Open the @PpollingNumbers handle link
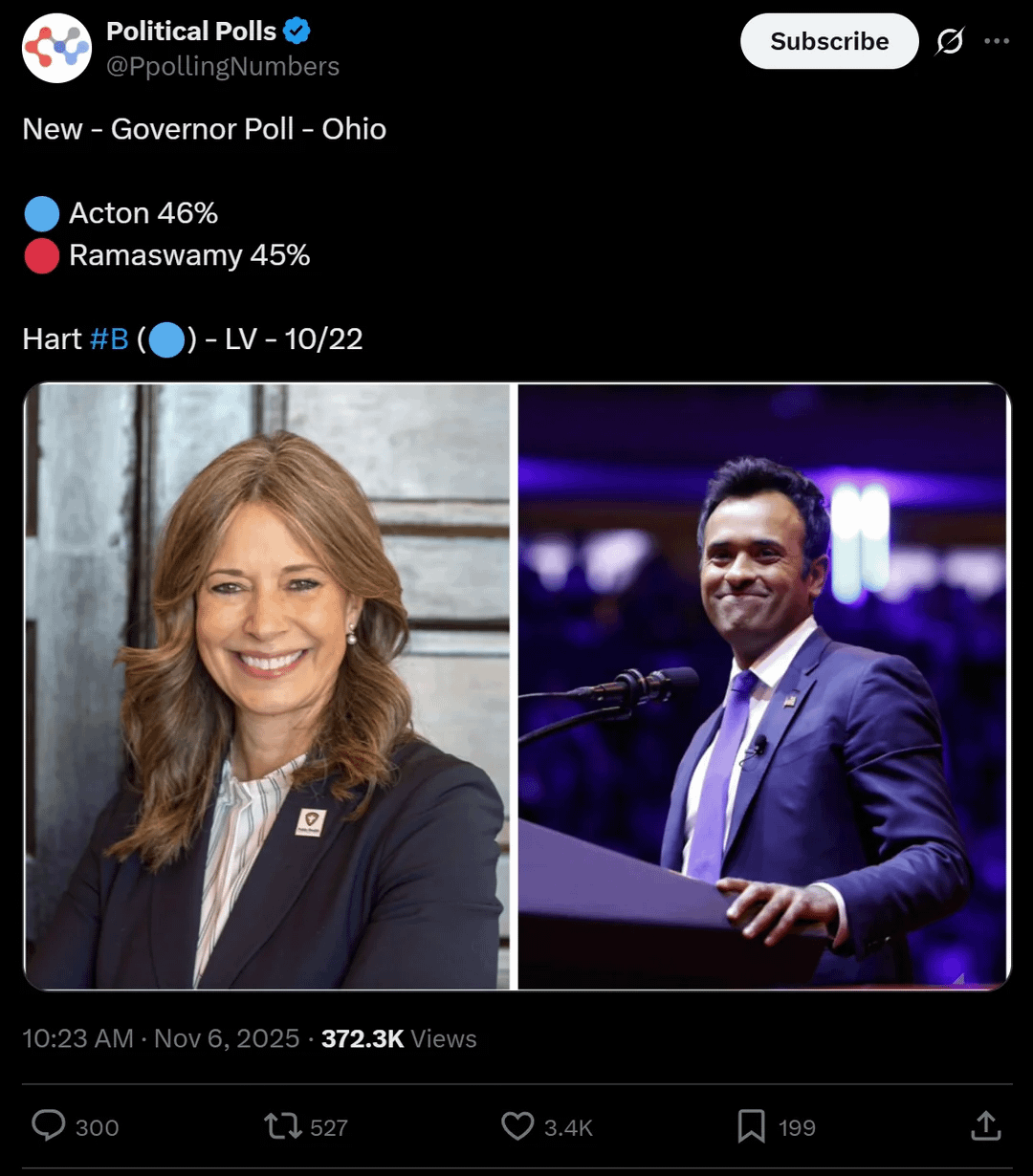Viewport: 1033px width, 1176px height. click(223, 66)
